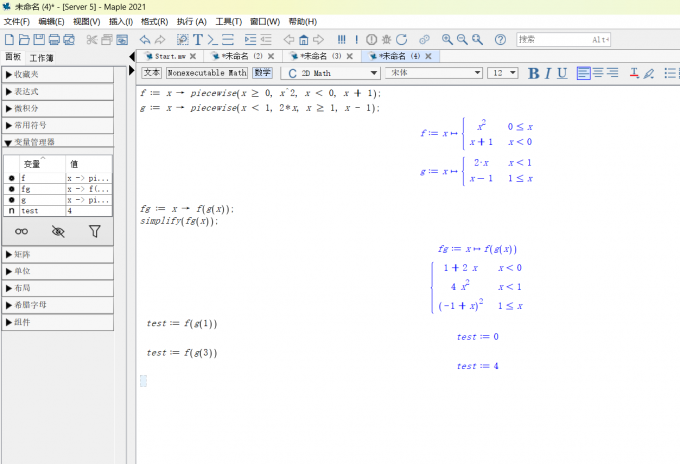680x464 pixels.
Task: Close the 未命名 (3) tab
Action: 350,56
